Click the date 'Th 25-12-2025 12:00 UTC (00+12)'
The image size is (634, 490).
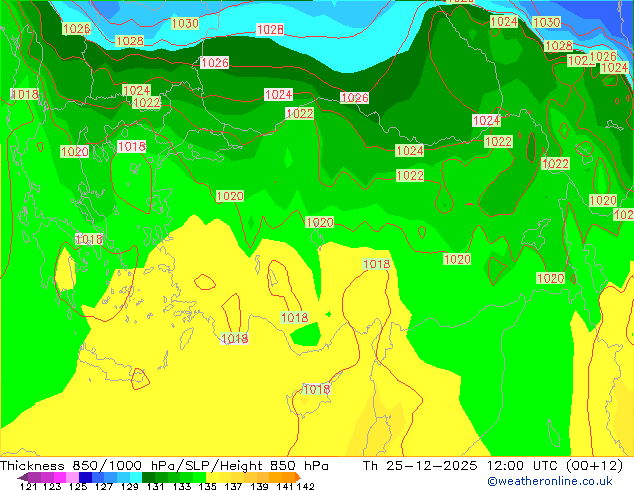pyautogui.click(x=493, y=466)
